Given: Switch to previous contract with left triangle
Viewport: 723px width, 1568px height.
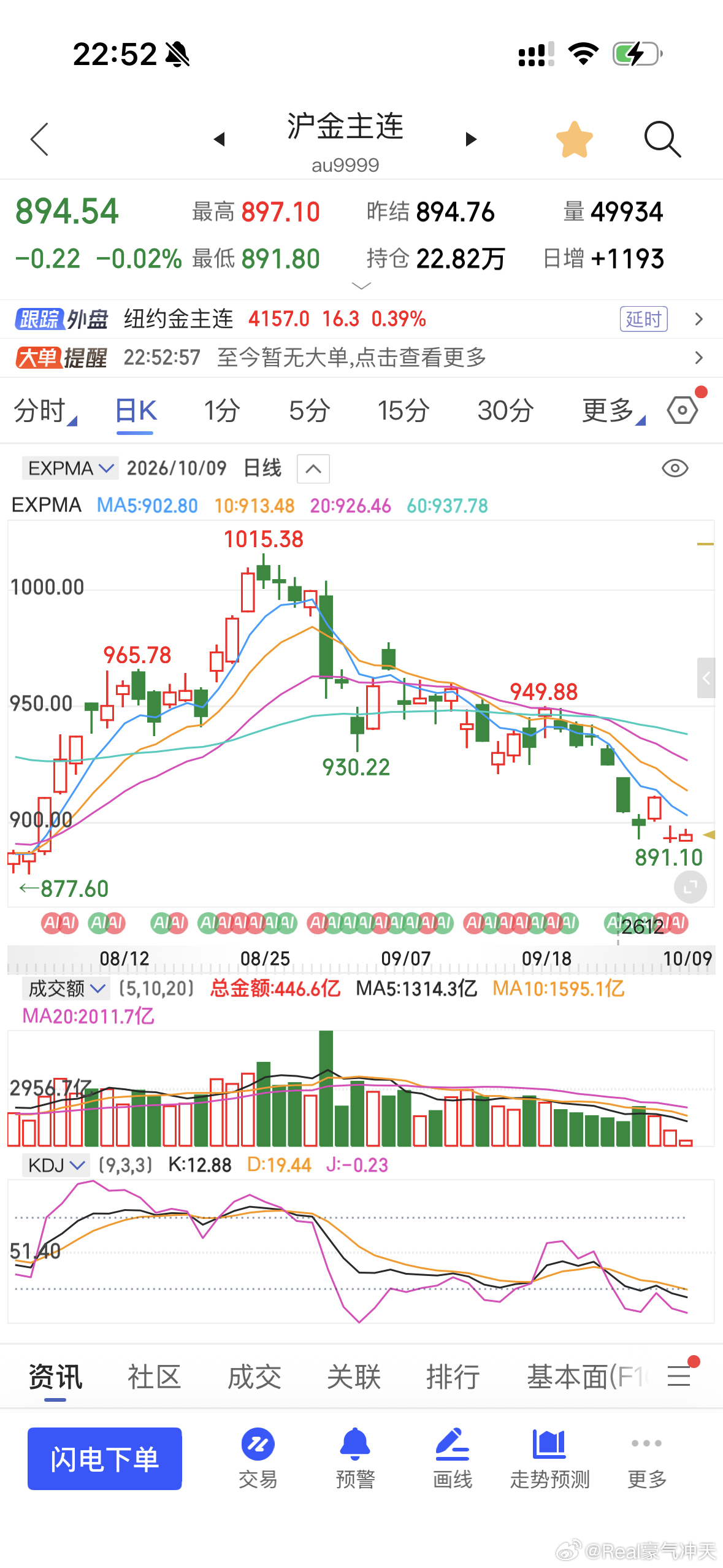Looking at the screenshot, I should [x=219, y=139].
